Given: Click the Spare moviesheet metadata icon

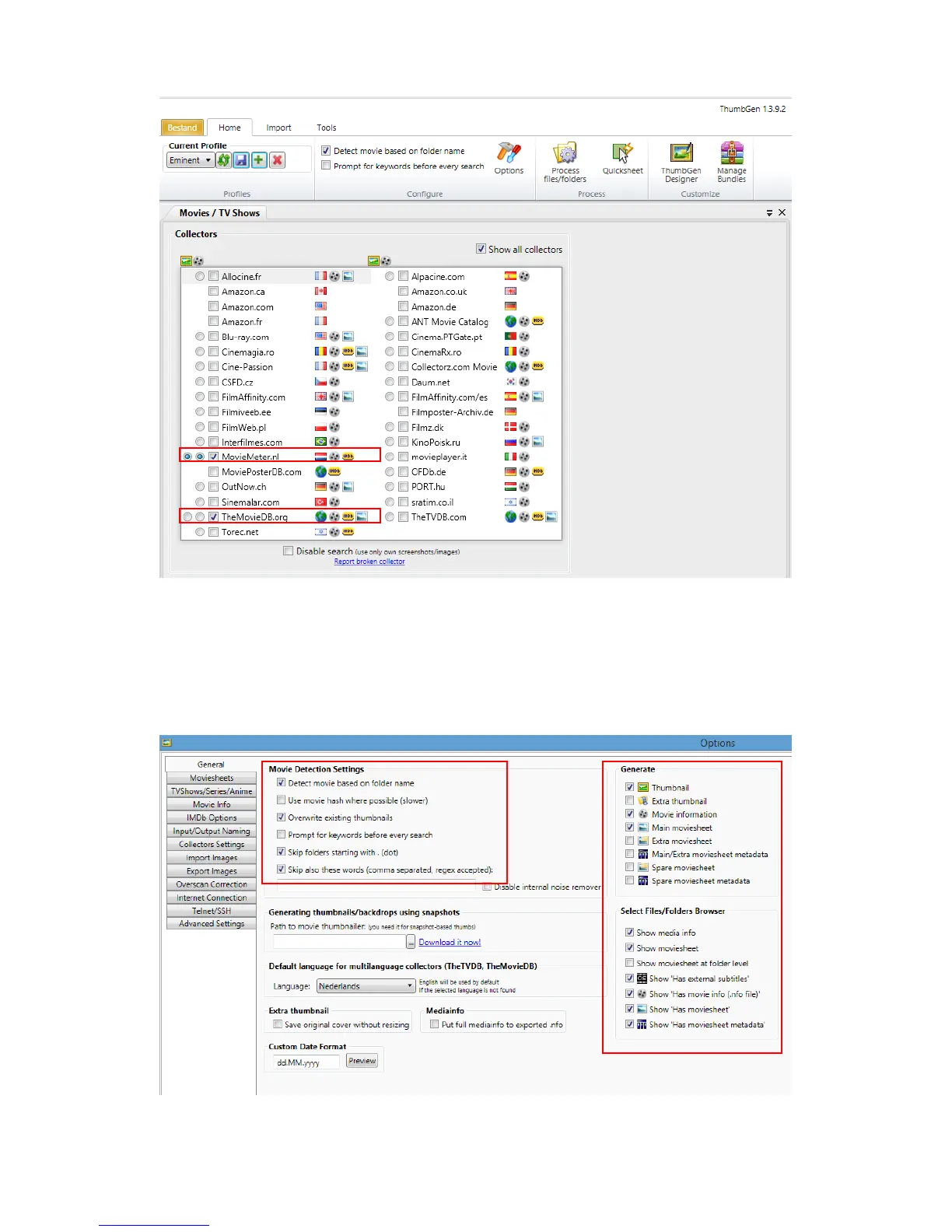Looking at the screenshot, I should [x=642, y=880].
